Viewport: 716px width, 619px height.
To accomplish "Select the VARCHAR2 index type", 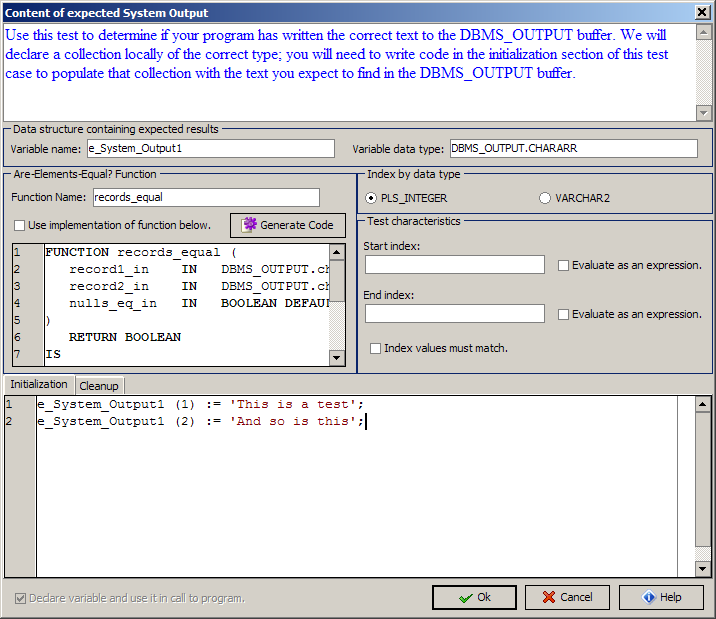I will coord(545,198).
